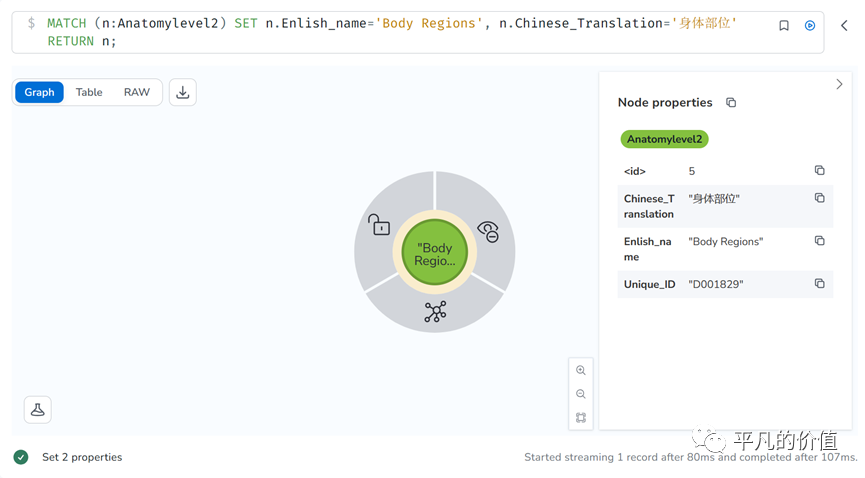Copy the Chinese_Translation property value

819,198
